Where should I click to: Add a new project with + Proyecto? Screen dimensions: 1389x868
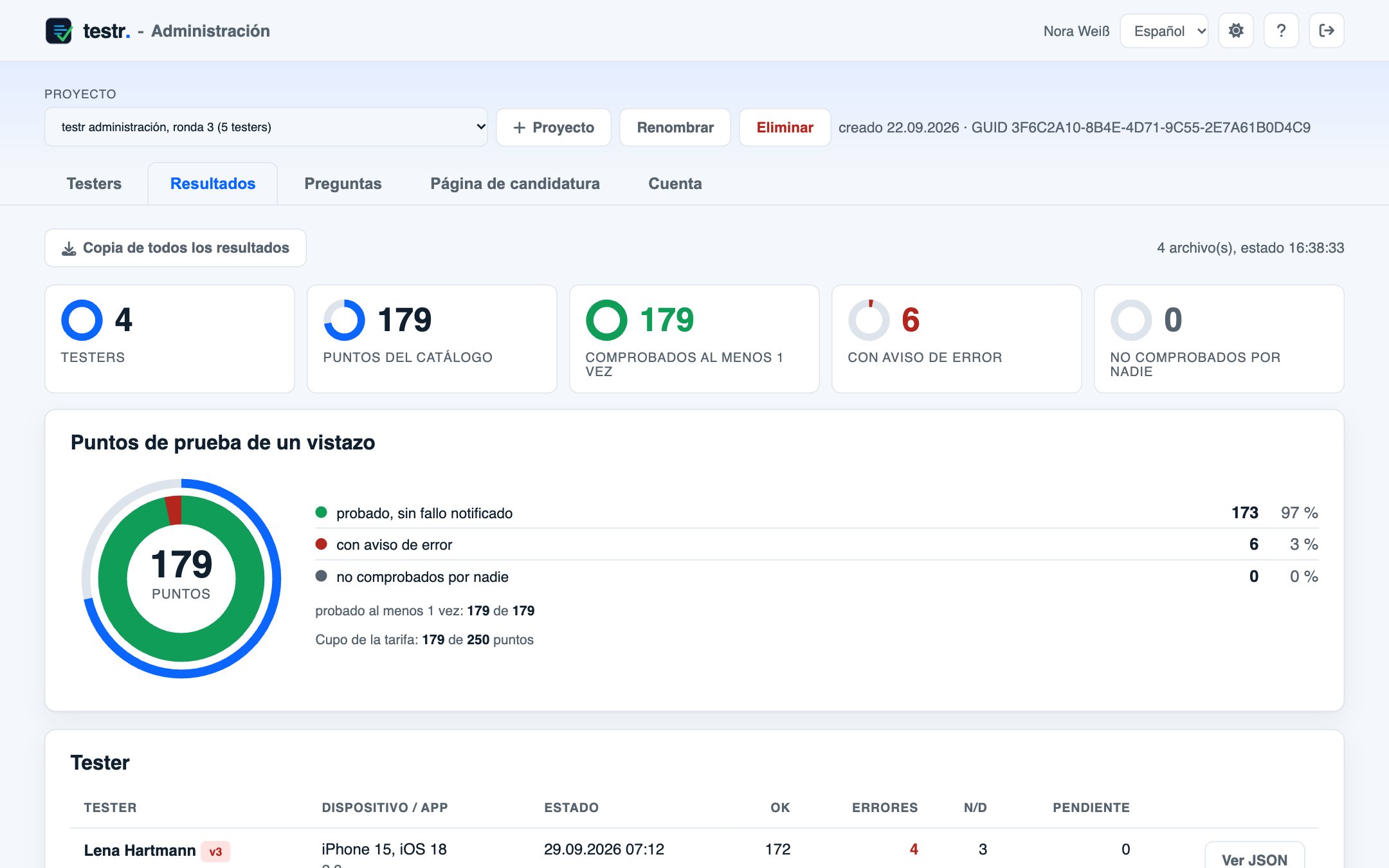pyautogui.click(x=554, y=127)
